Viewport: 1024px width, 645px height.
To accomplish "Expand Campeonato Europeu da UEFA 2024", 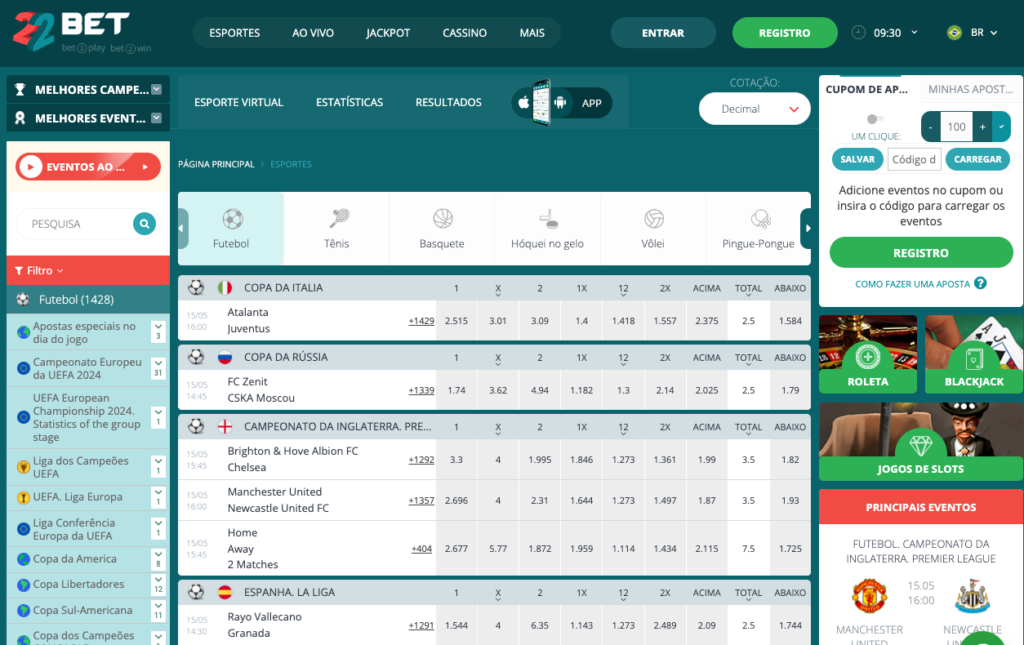I will [x=158, y=368].
